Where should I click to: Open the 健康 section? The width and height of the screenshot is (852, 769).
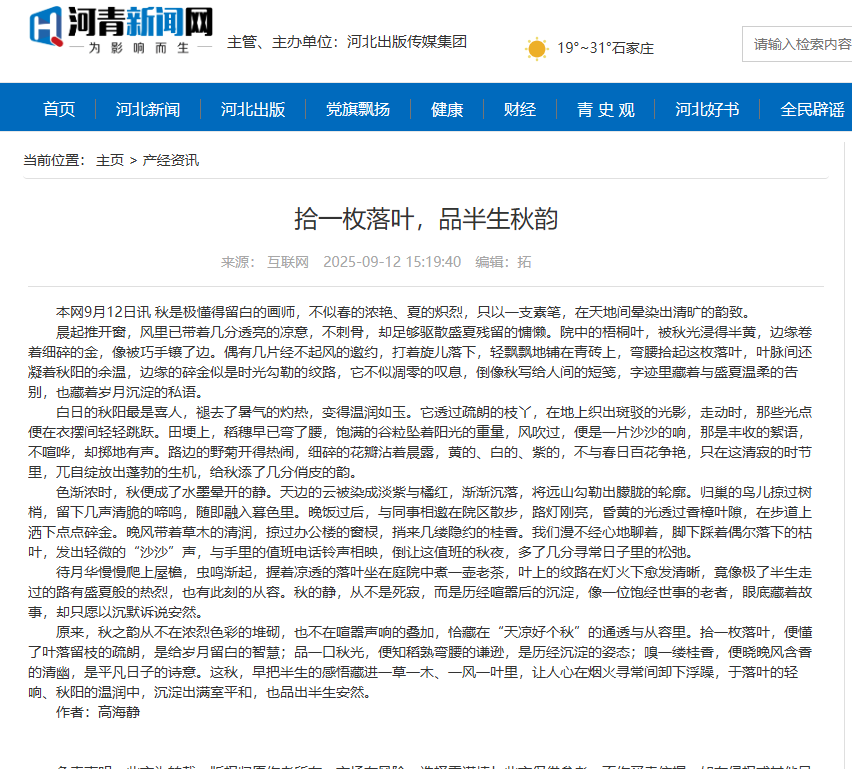tap(446, 108)
